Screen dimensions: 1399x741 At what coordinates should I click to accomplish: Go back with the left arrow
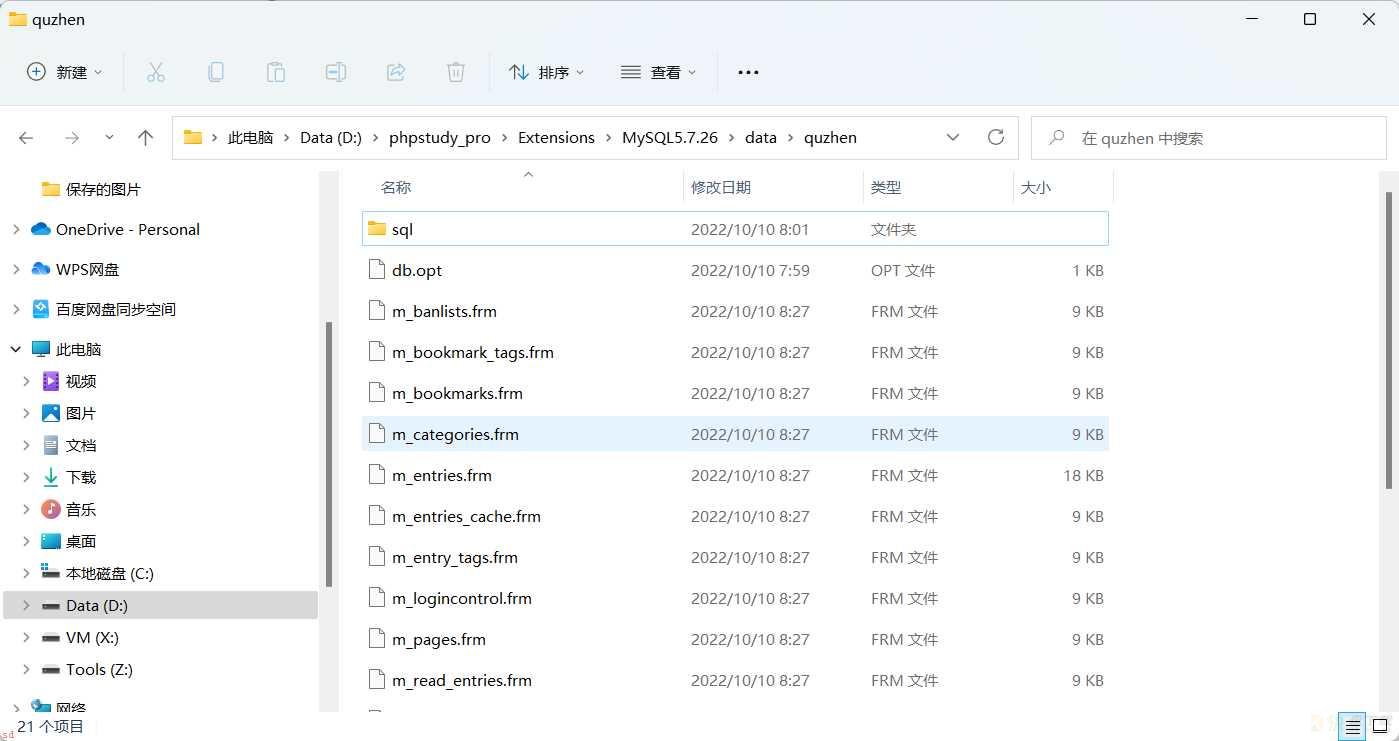pyautogui.click(x=27, y=138)
